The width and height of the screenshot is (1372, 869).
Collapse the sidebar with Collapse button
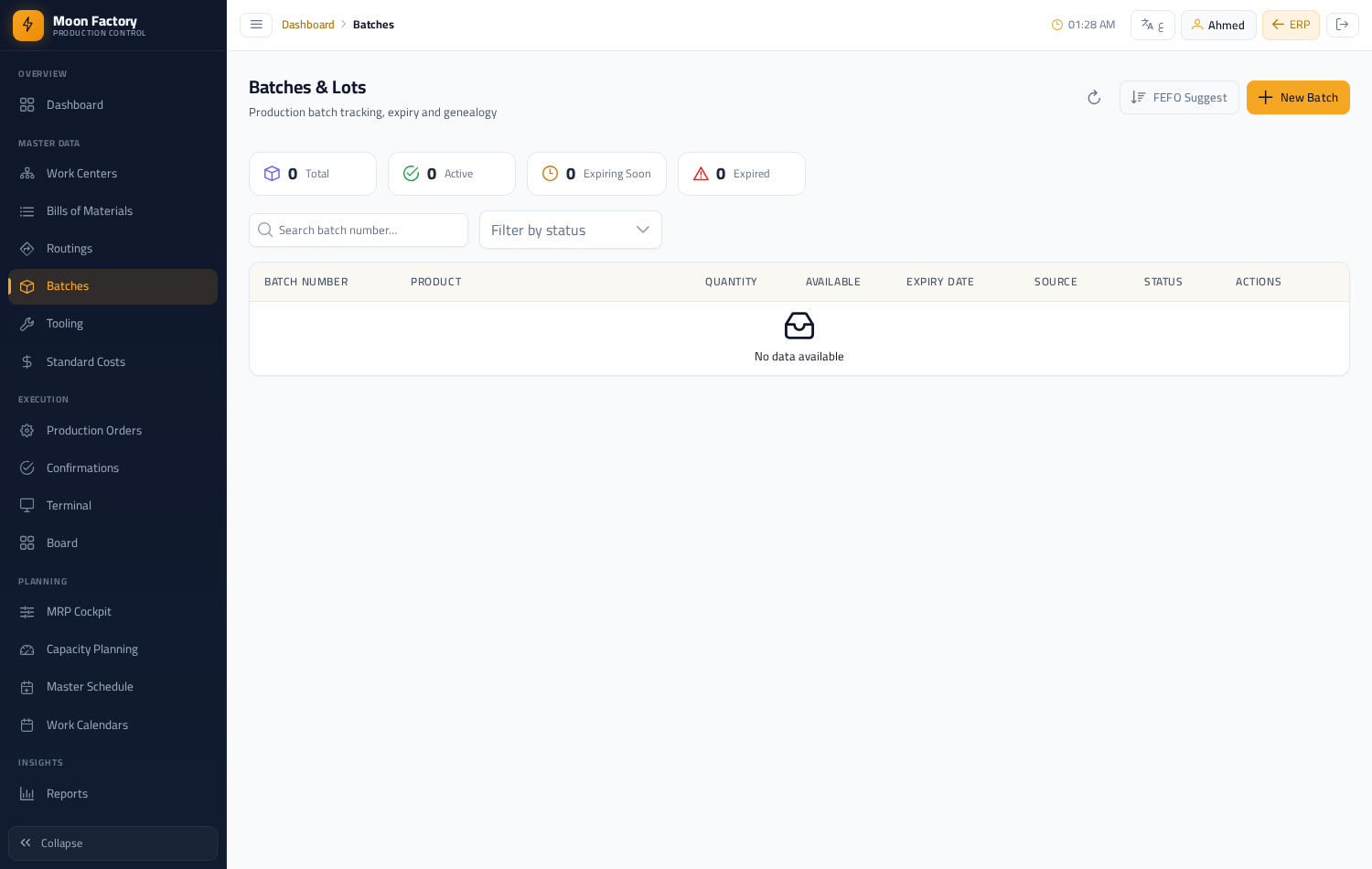(113, 843)
